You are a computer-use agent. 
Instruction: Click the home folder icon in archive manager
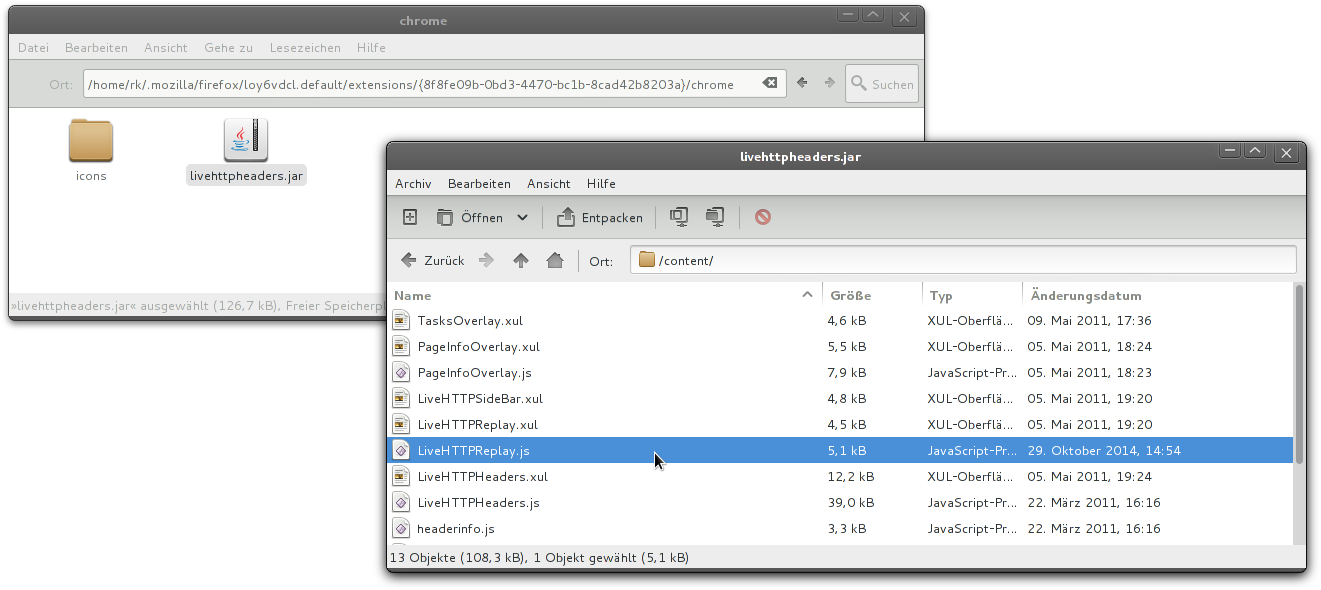point(555,260)
